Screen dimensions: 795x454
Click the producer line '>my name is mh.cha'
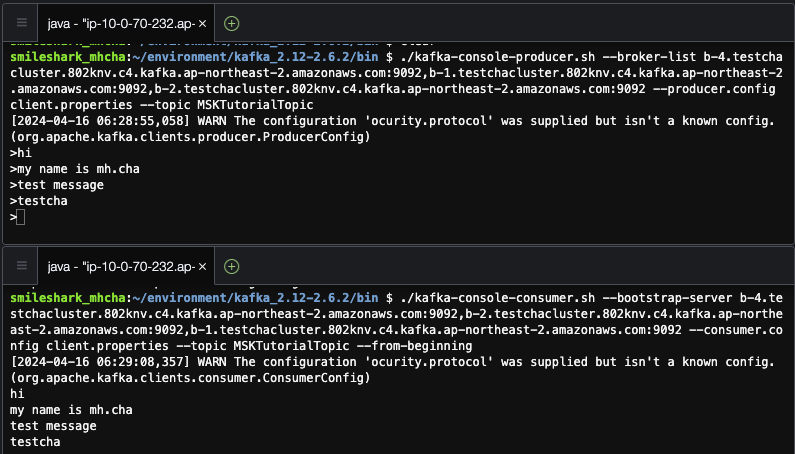coord(75,169)
